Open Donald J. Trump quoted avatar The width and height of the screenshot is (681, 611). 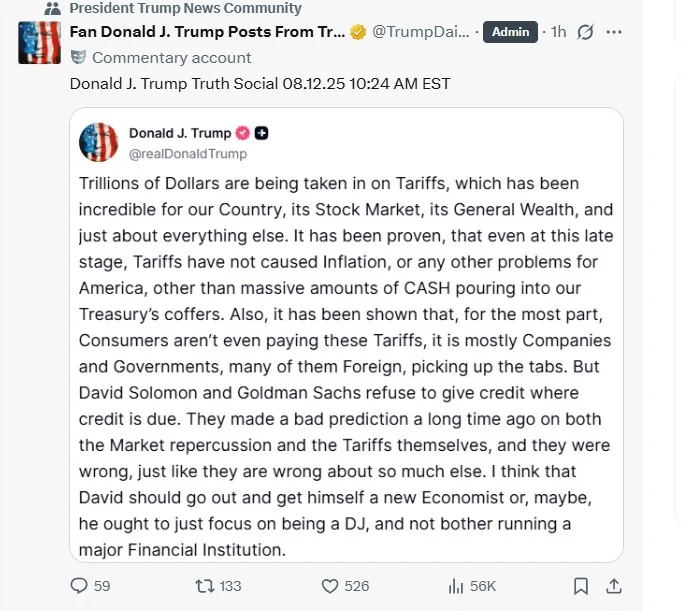pyautogui.click(x=99, y=143)
